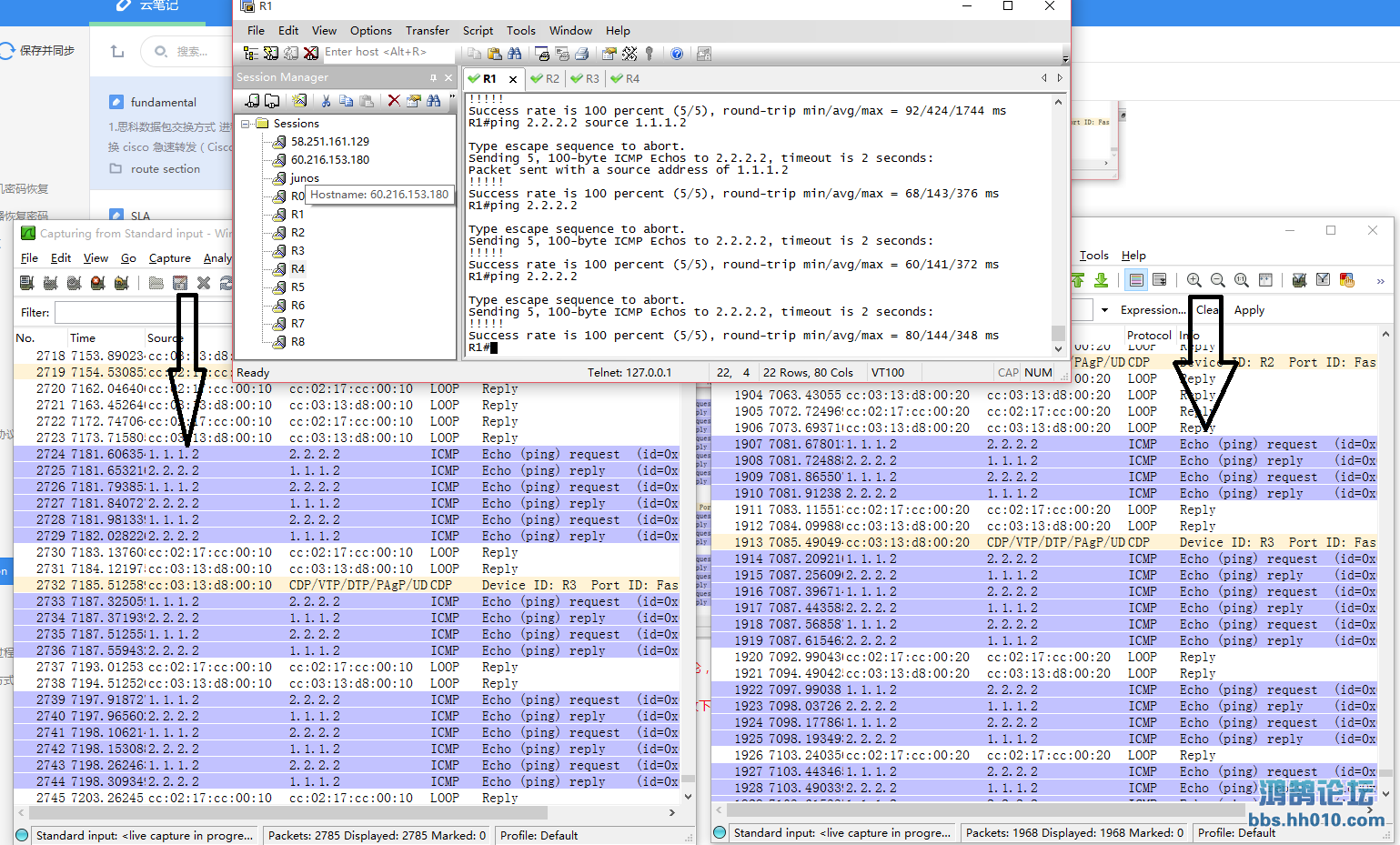The width and height of the screenshot is (1400, 845).
Task: Open the route section folder in cloud notes
Action: coord(165,168)
